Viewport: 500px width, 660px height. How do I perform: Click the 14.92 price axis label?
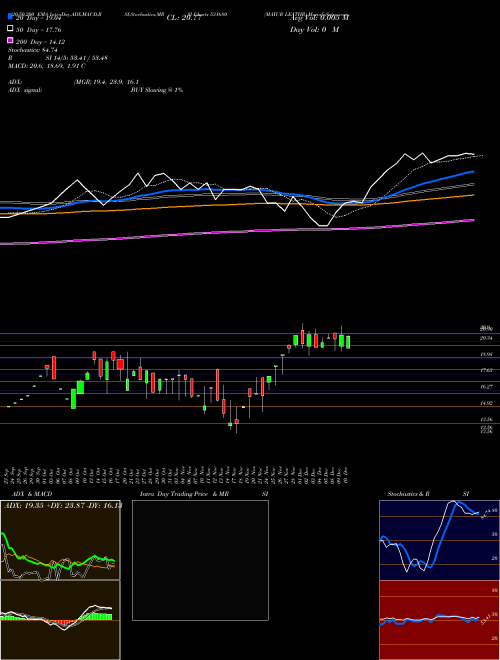486,403
